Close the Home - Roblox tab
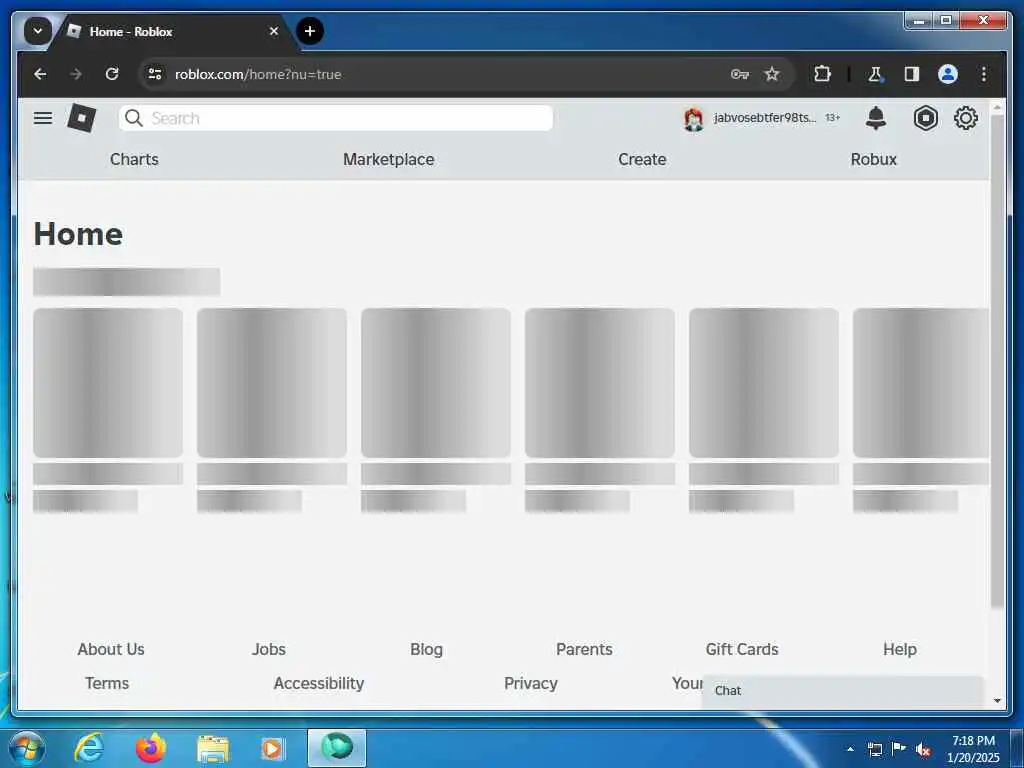1024x768 pixels. pos(274,31)
